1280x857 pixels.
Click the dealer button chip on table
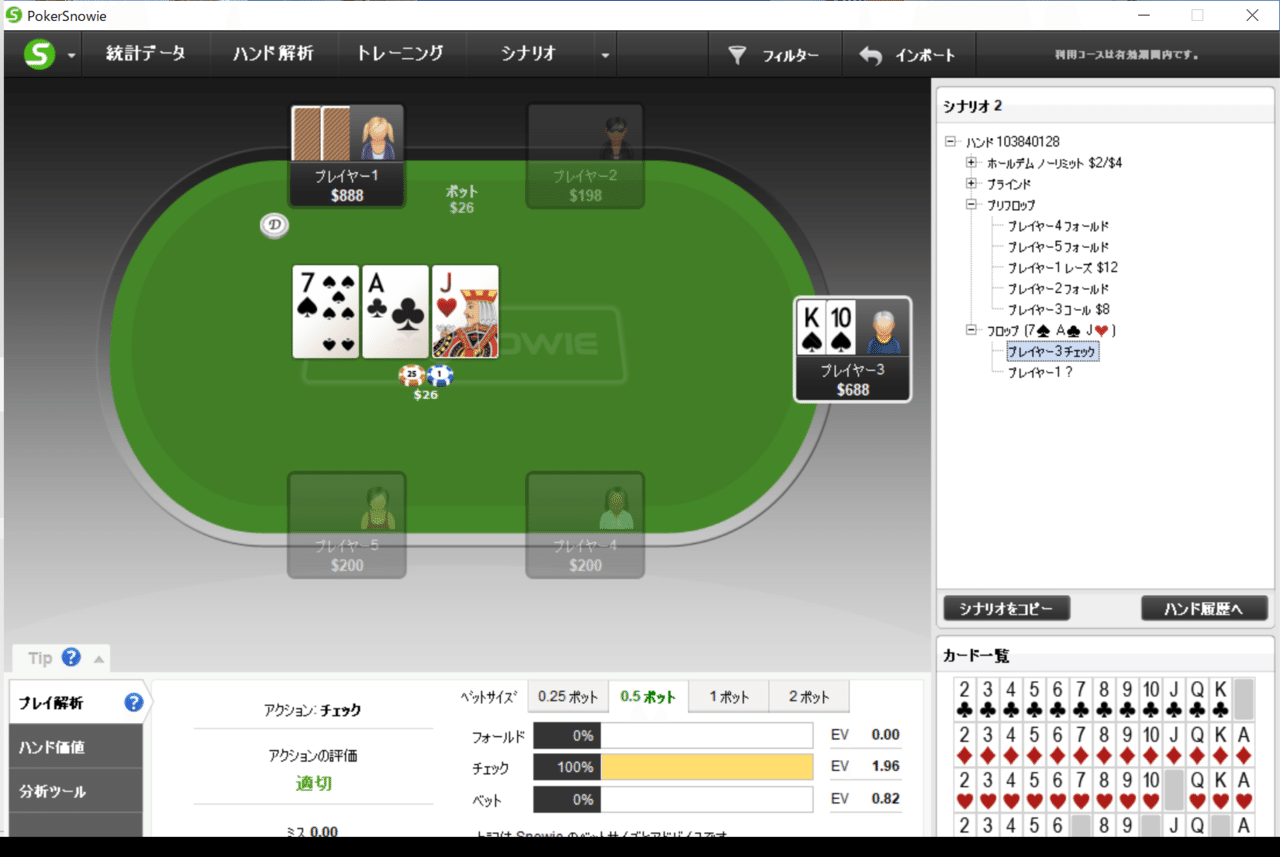click(x=274, y=226)
